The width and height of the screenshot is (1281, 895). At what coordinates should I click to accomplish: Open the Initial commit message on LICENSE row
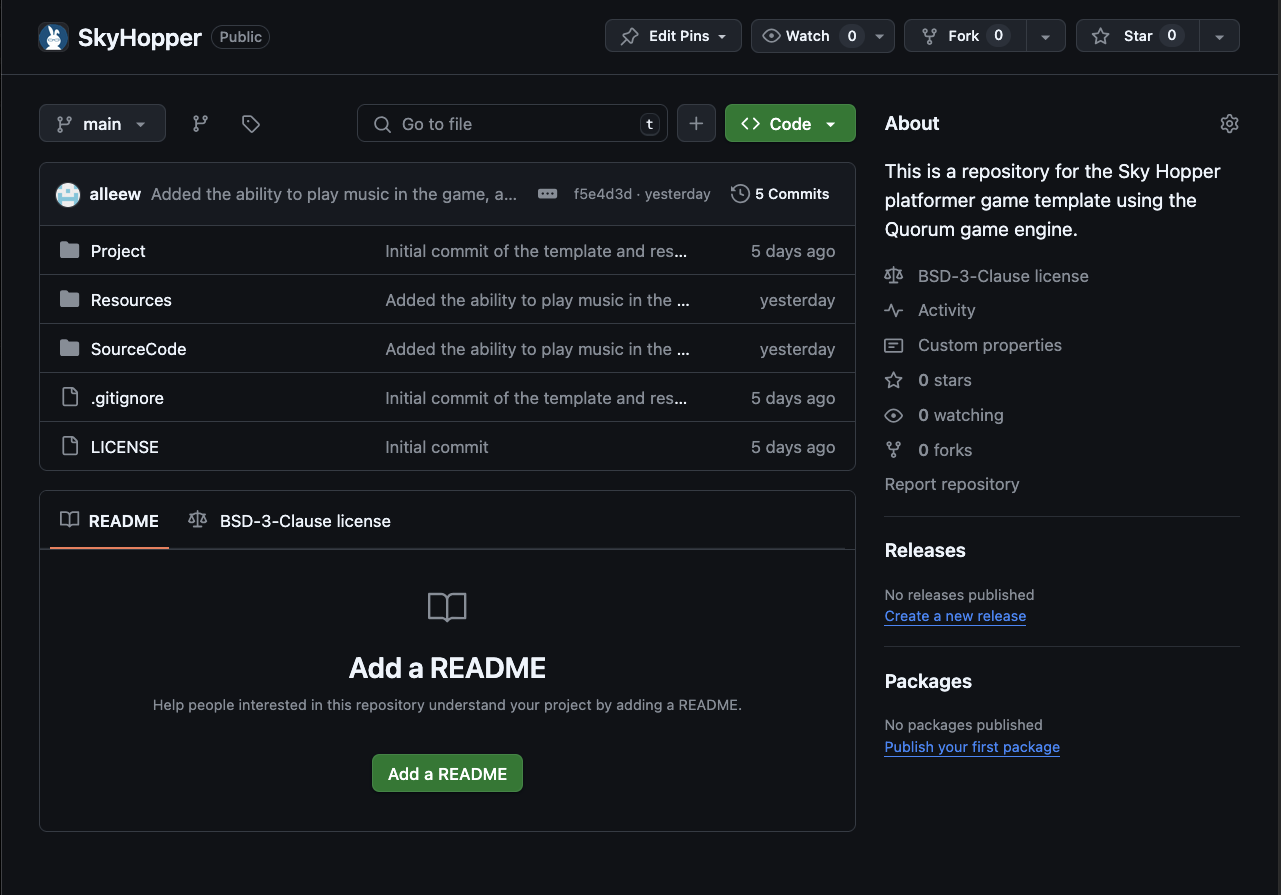[x=437, y=447]
